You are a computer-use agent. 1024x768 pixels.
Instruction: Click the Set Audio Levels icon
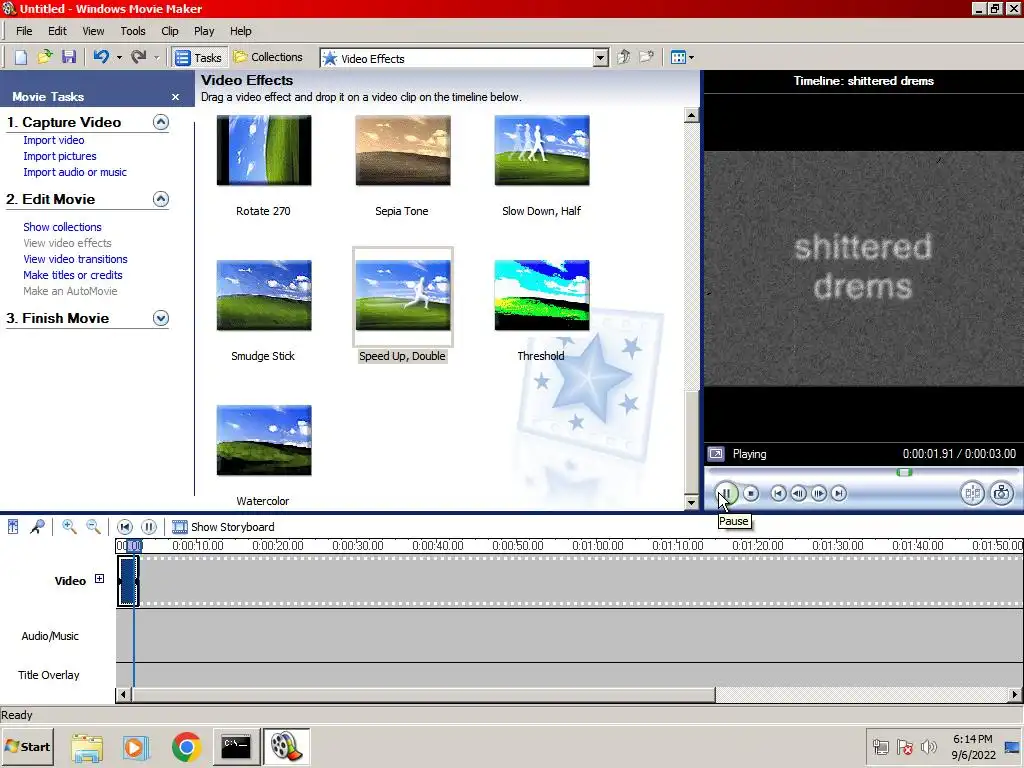tap(13, 526)
